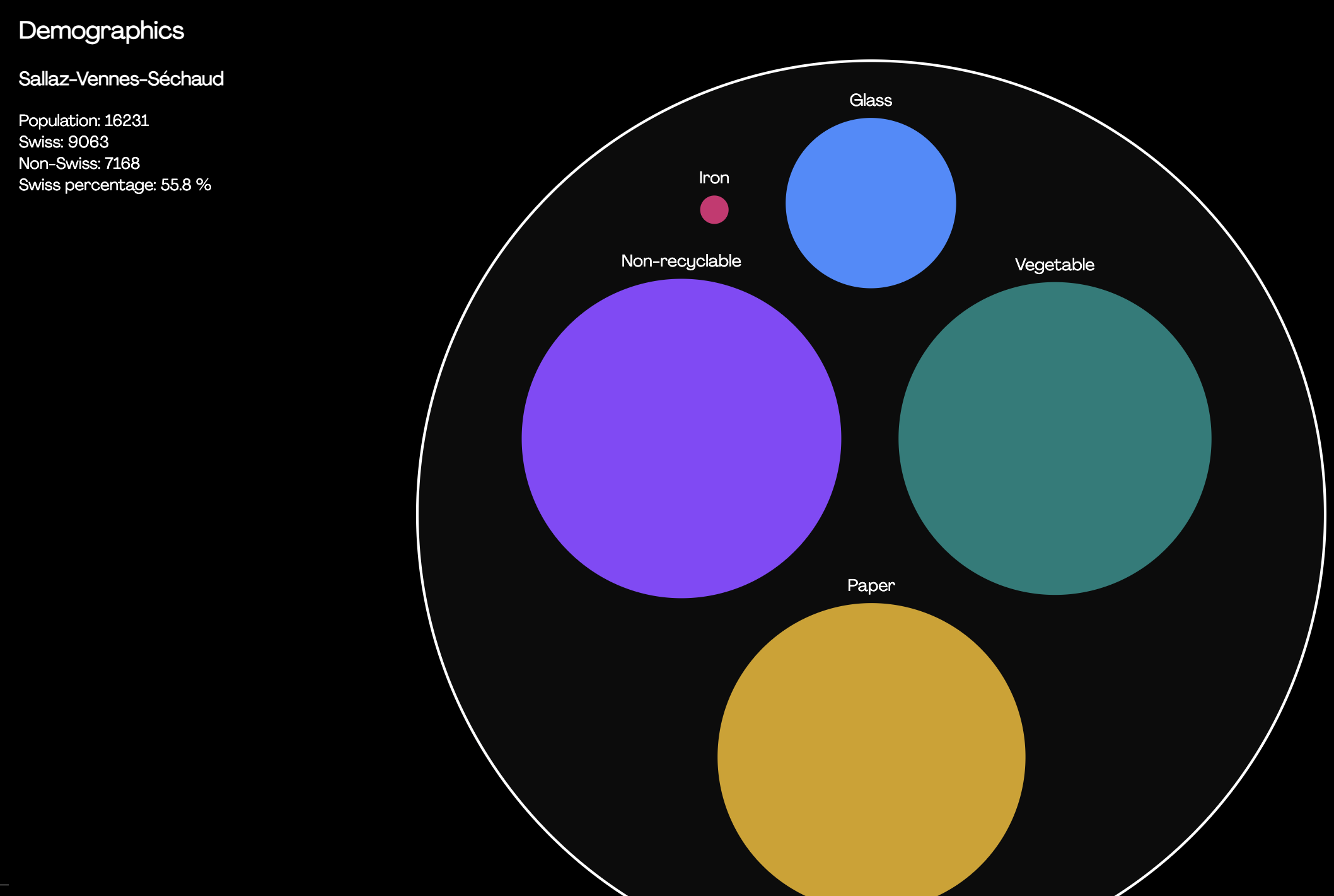Click 'Swiss percentage: 55.8 %' line

[115, 185]
